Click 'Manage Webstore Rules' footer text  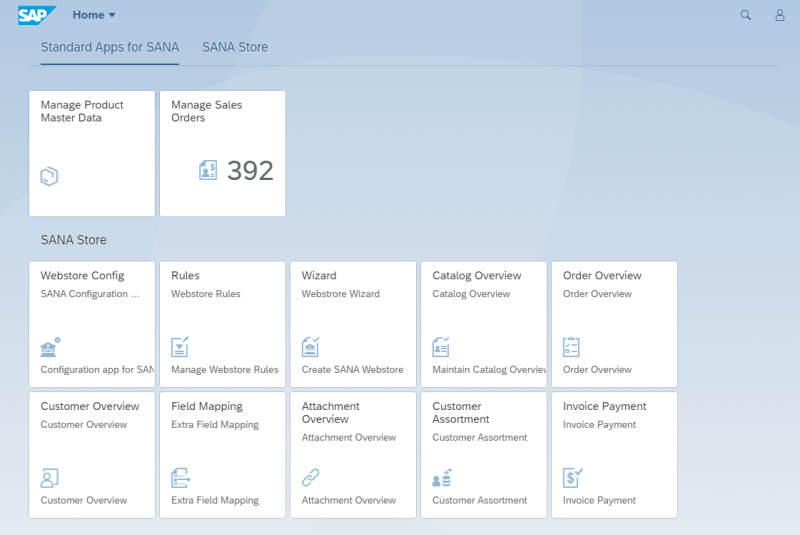(224, 370)
